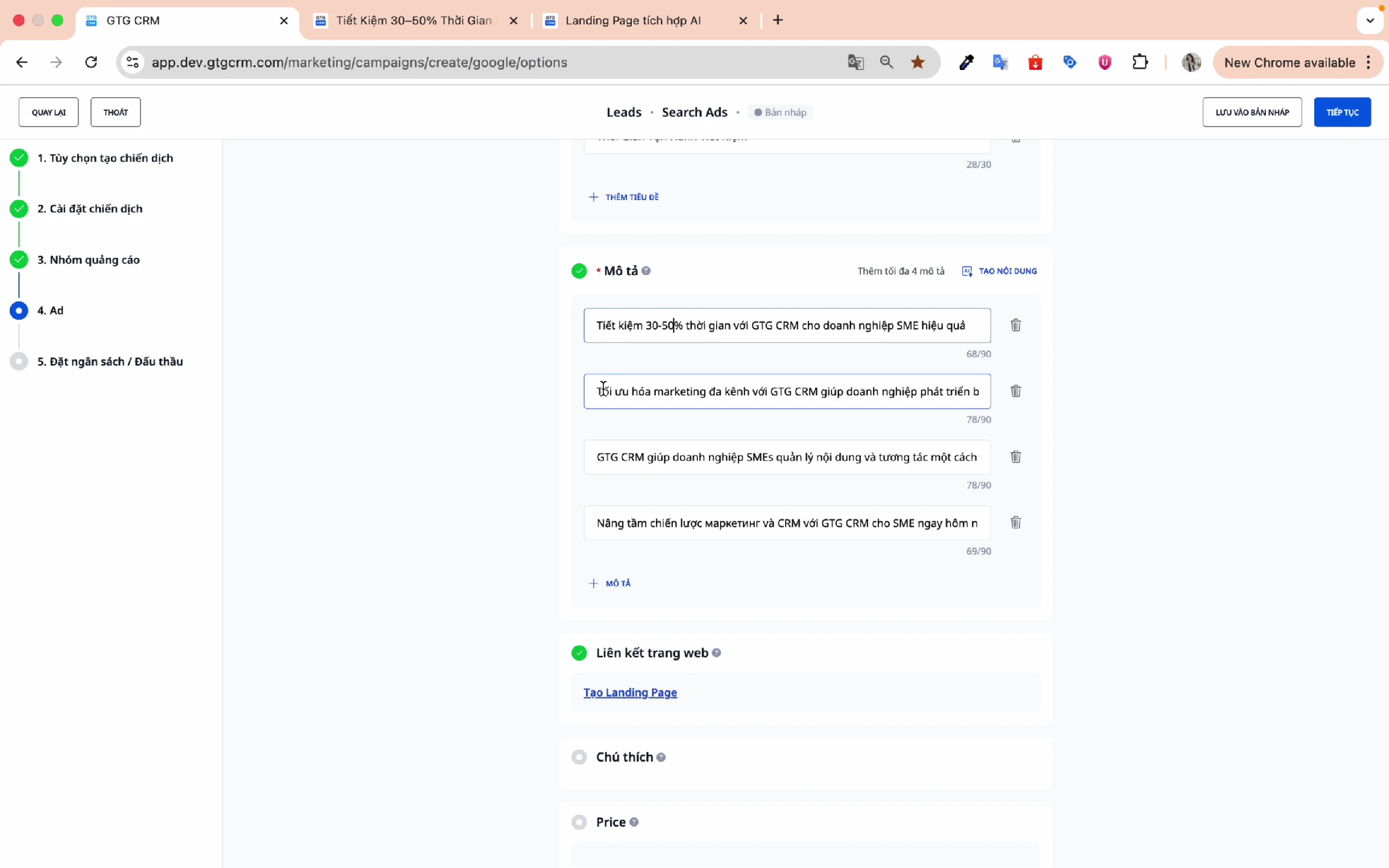The height and width of the screenshot is (868, 1389).
Task: Open the New Chrome available three-dot menu
Action: point(1367,62)
